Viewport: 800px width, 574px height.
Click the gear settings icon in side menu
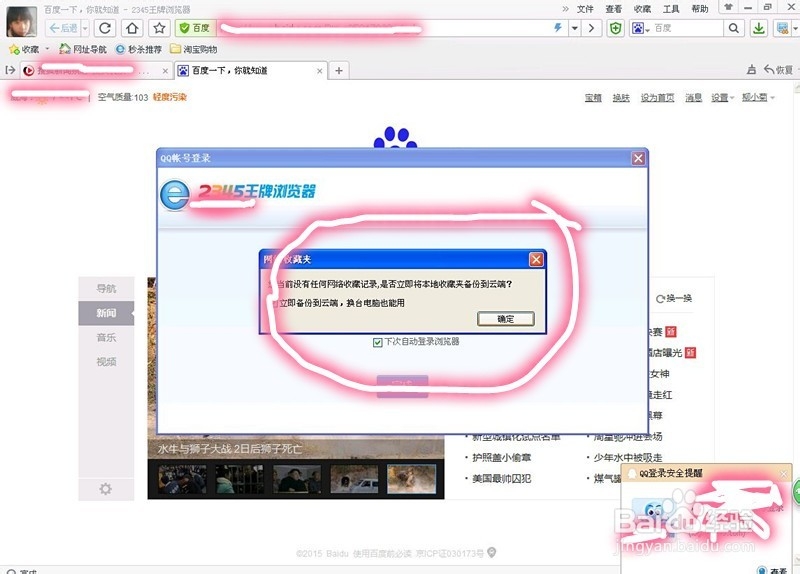[x=106, y=489]
